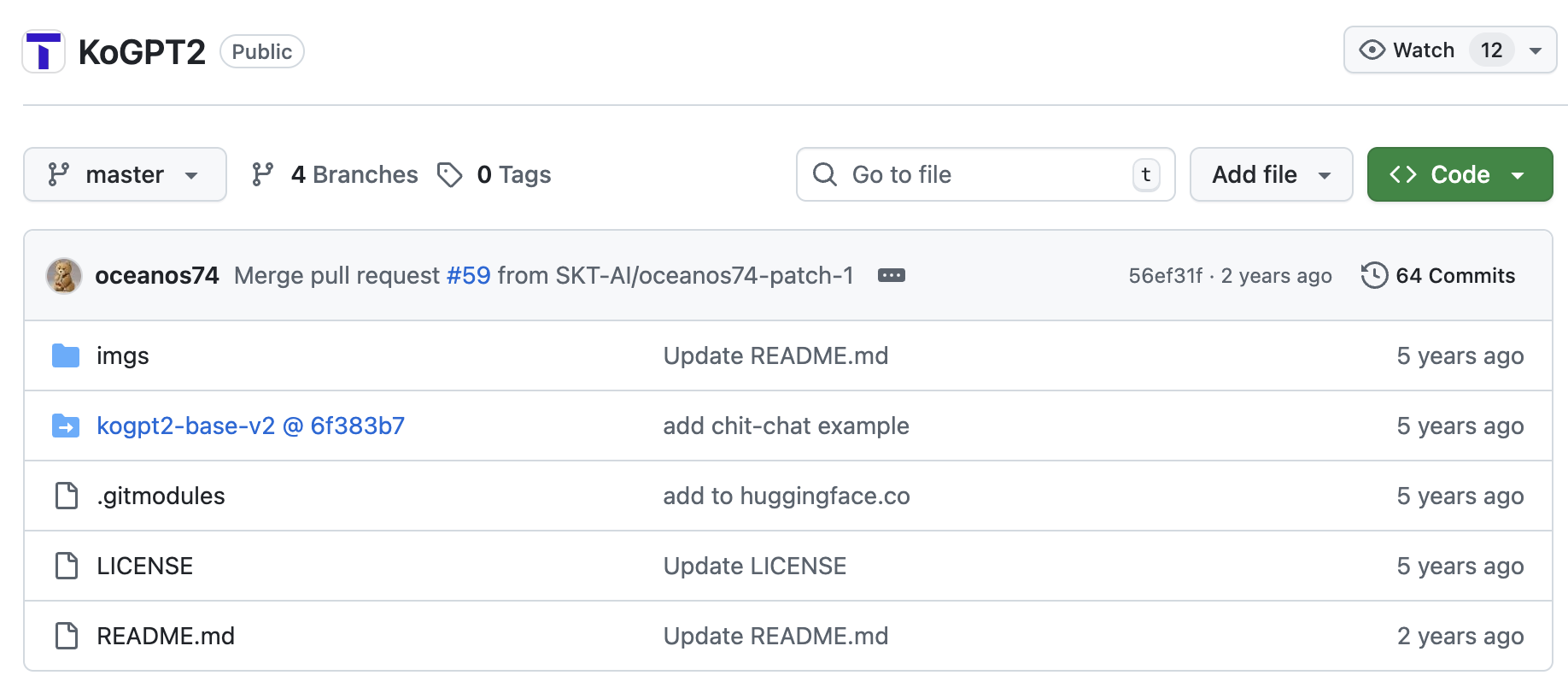Click the KoGPT2 repository avatar logo
1568x687 pixels.
(44, 51)
